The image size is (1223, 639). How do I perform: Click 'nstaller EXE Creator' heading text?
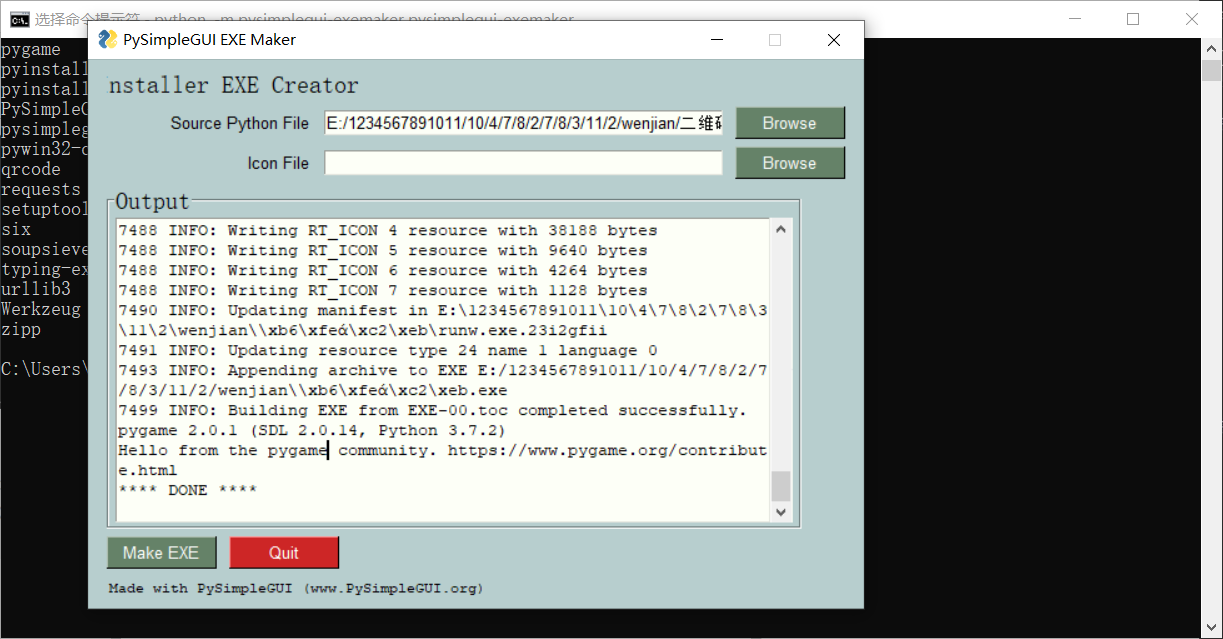tap(233, 86)
